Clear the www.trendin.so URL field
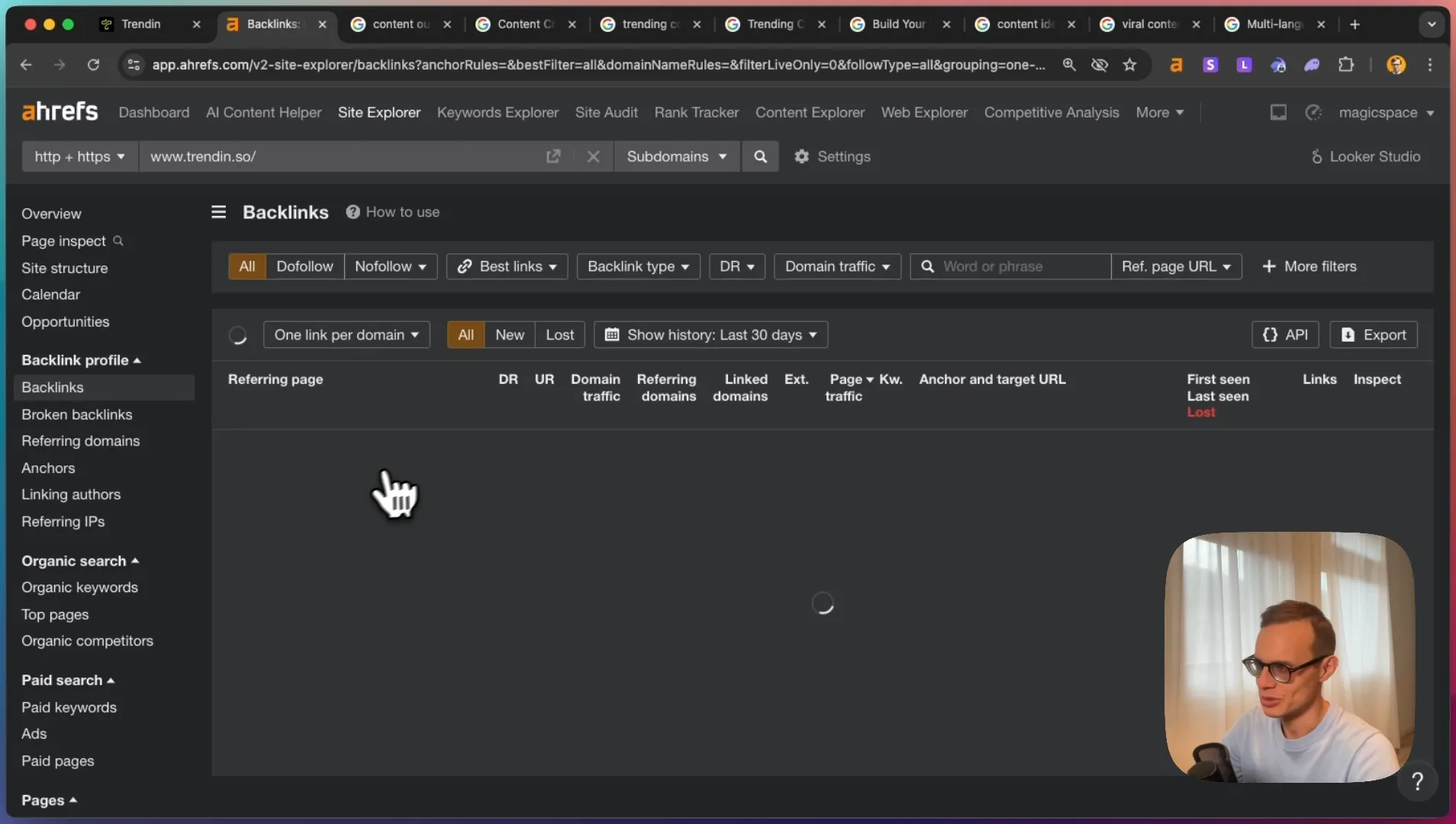 593,156
